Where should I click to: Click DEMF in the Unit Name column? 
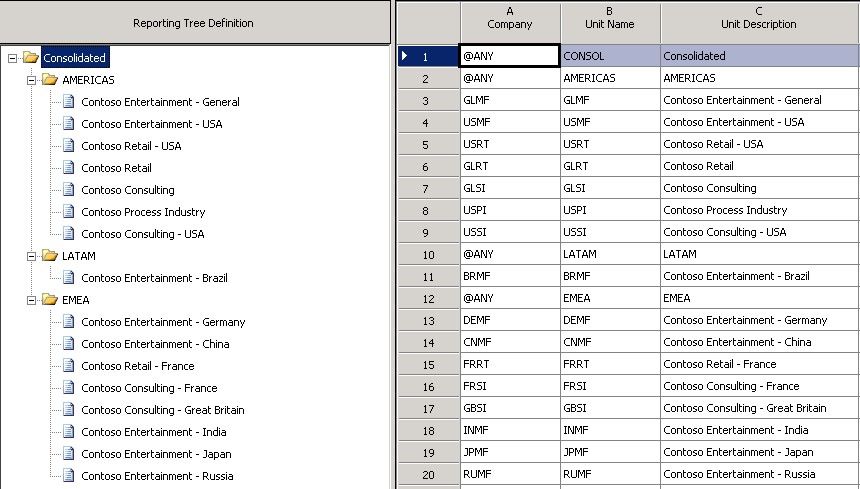pyautogui.click(x=610, y=320)
